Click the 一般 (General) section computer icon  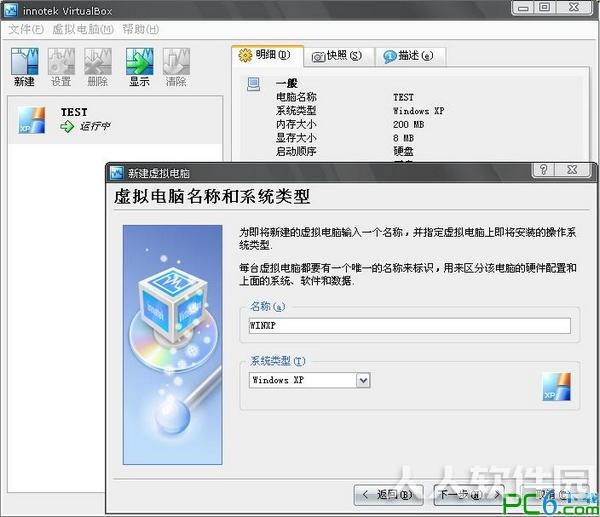coord(253,84)
